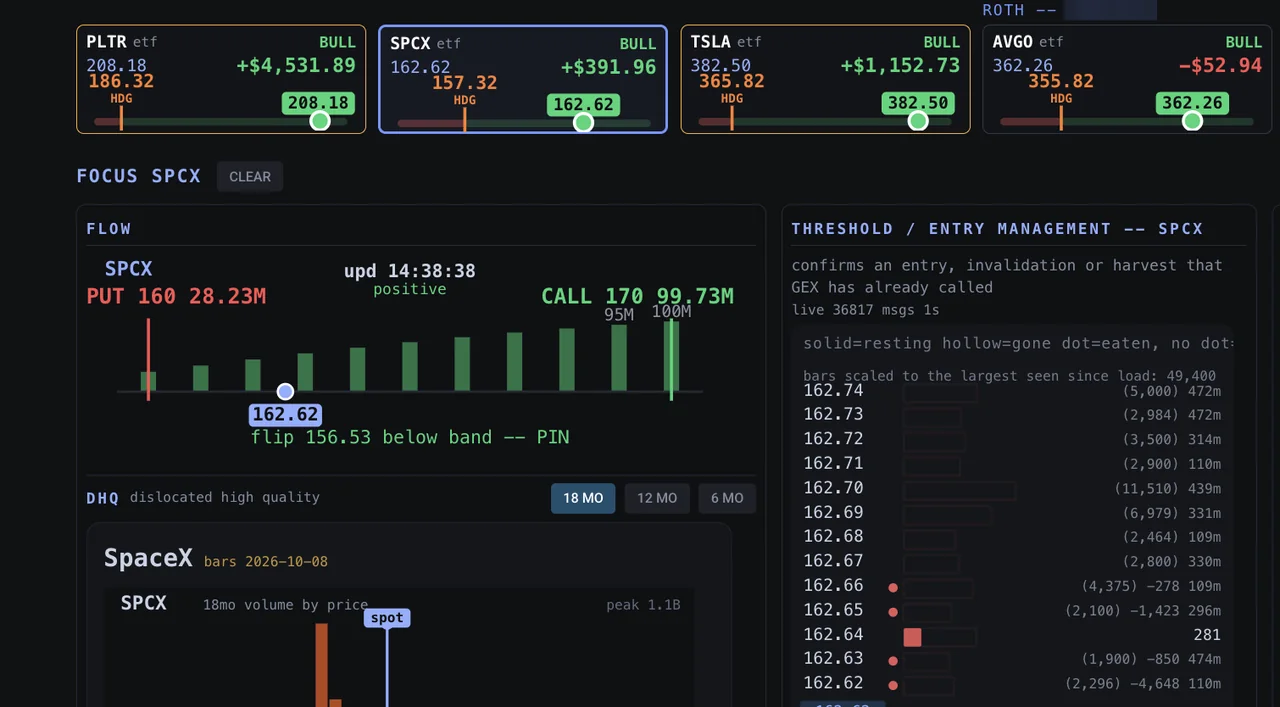This screenshot has width=1280, height=707.
Task: Click the CALL 170 99.73M label
Action: tap(637, 296)
